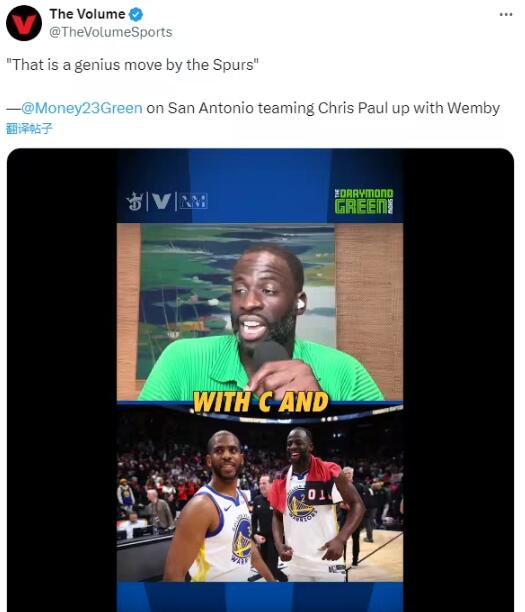The width and height of the screenshot is (525, 612).
Task: Click the genius move quote text
Action: click(x=132, y=65)
